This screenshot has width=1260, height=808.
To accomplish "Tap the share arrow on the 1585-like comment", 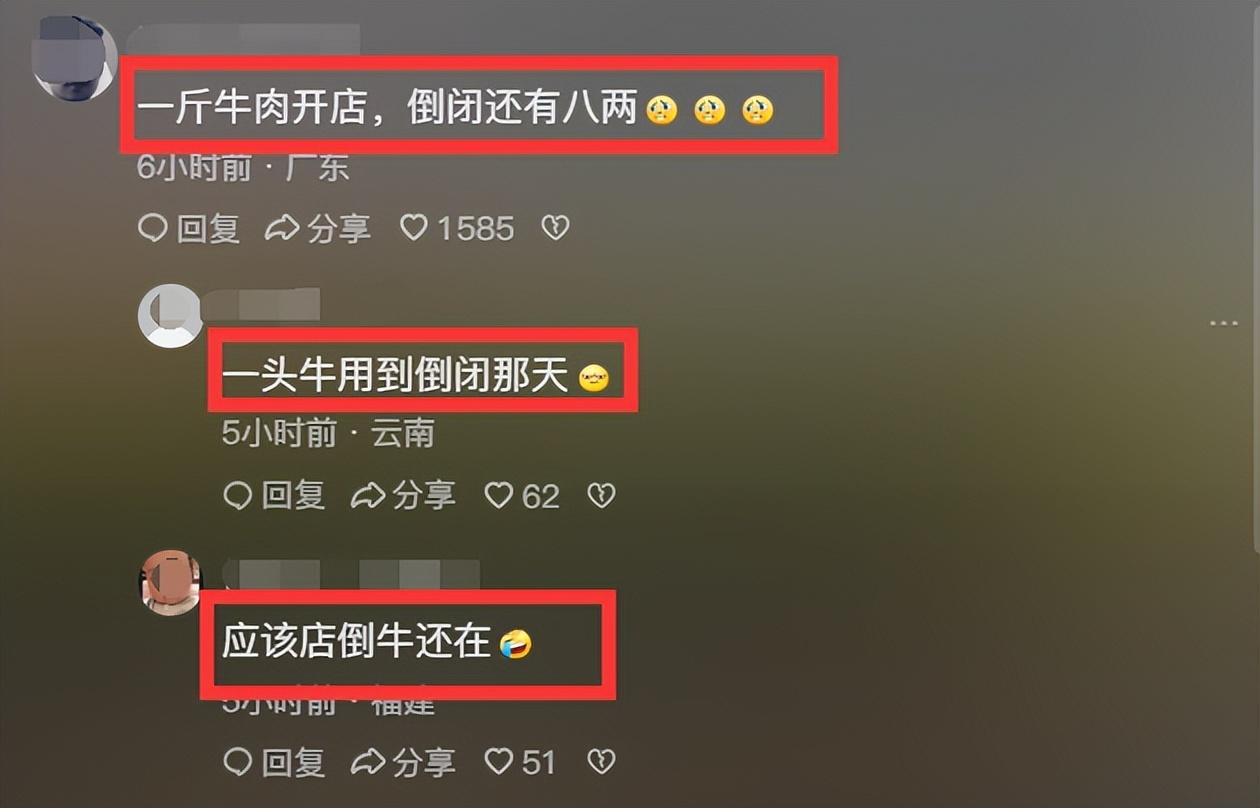I will pos(317,228).
